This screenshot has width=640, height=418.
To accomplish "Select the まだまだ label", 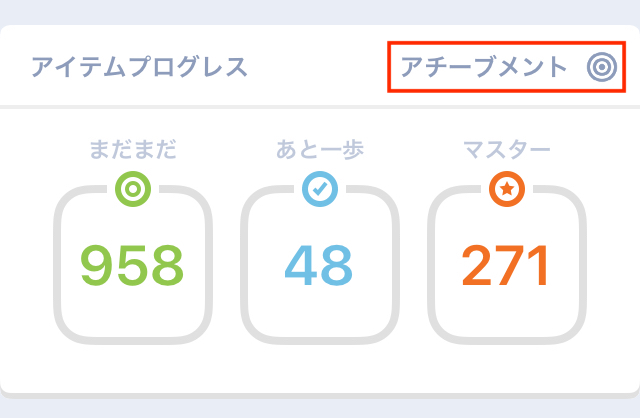I will [133, 149].
